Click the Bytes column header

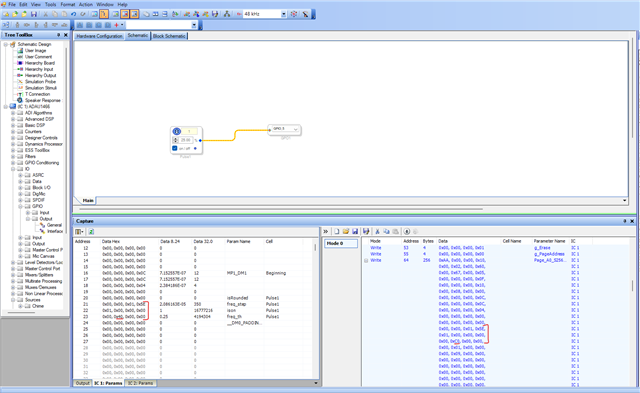click(428, 241)
